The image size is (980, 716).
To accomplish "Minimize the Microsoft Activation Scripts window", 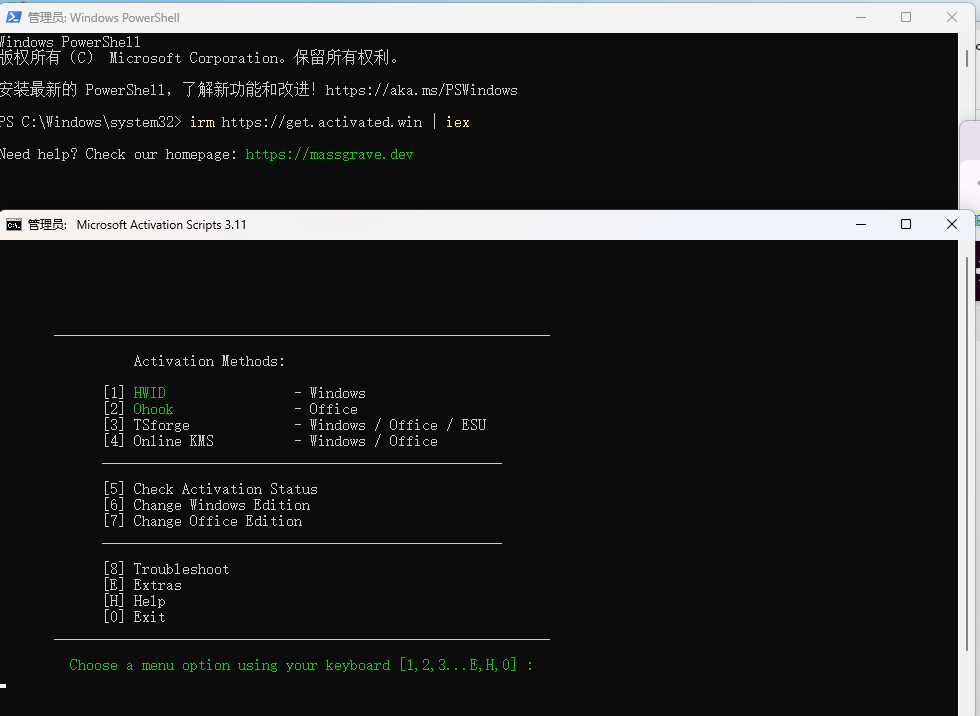I will [861, 224].
